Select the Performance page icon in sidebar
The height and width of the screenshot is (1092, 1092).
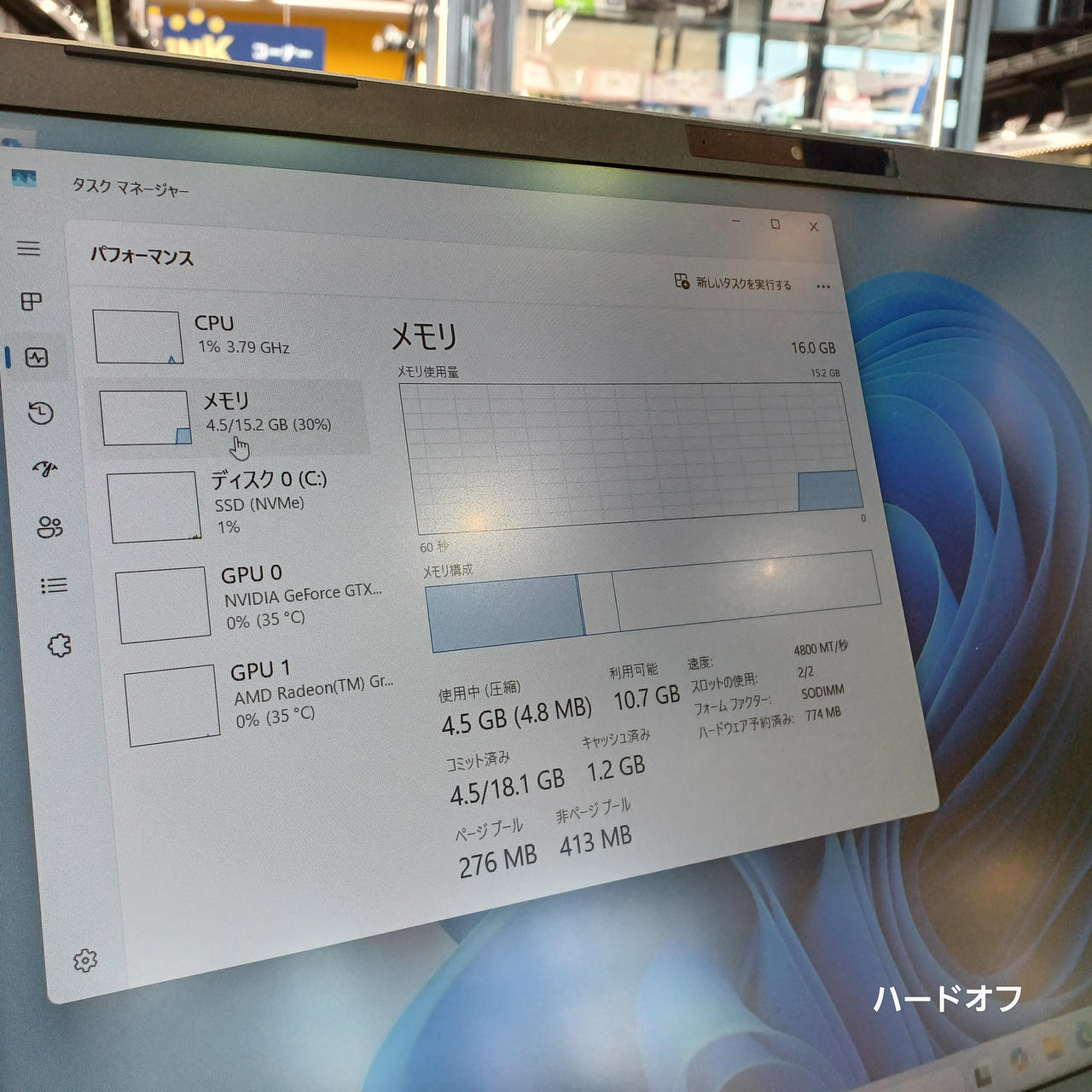(x=37, y=357)
